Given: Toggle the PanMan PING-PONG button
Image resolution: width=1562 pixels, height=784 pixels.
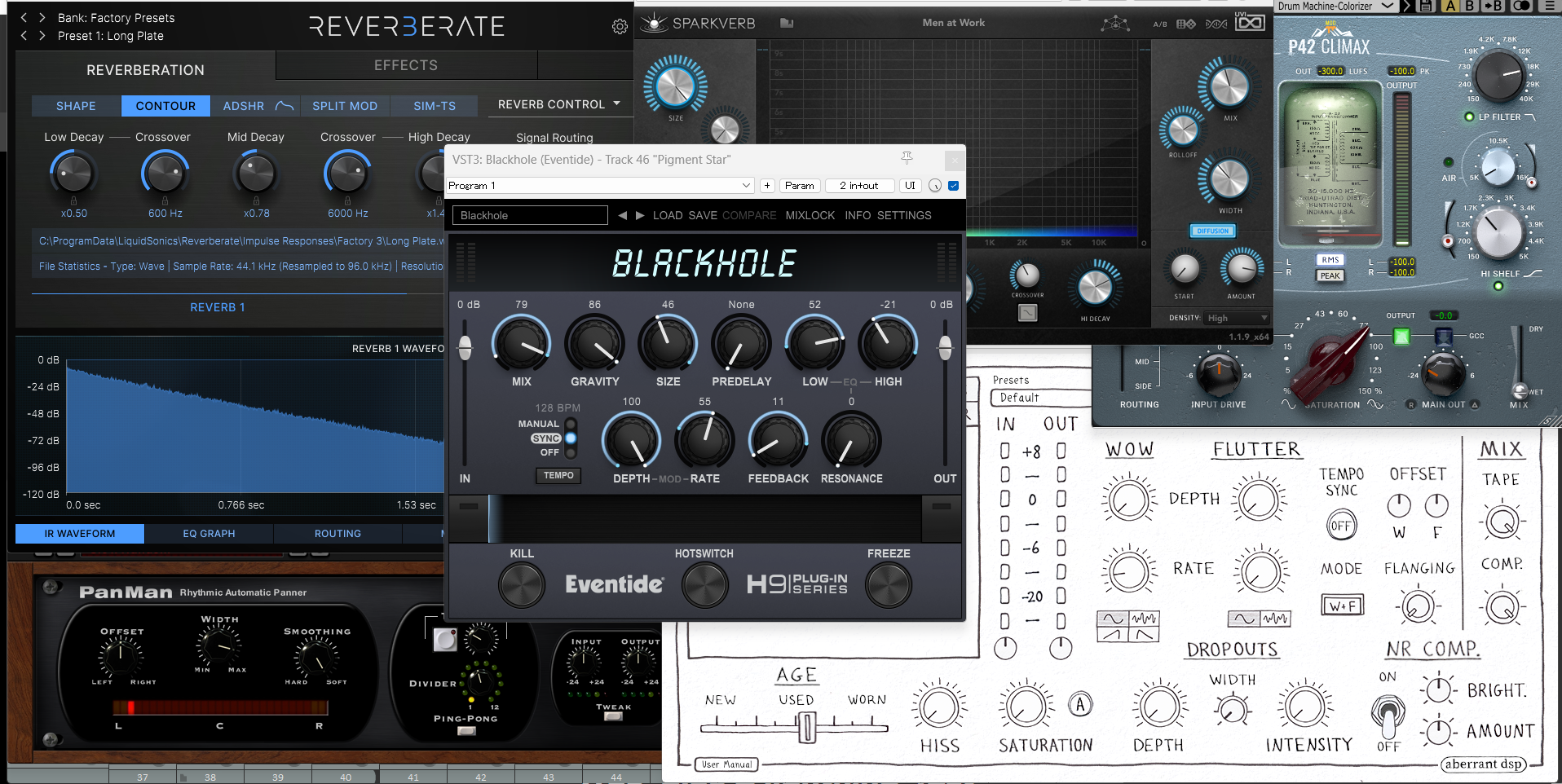Looking at the screenshot, I should 466,731.
